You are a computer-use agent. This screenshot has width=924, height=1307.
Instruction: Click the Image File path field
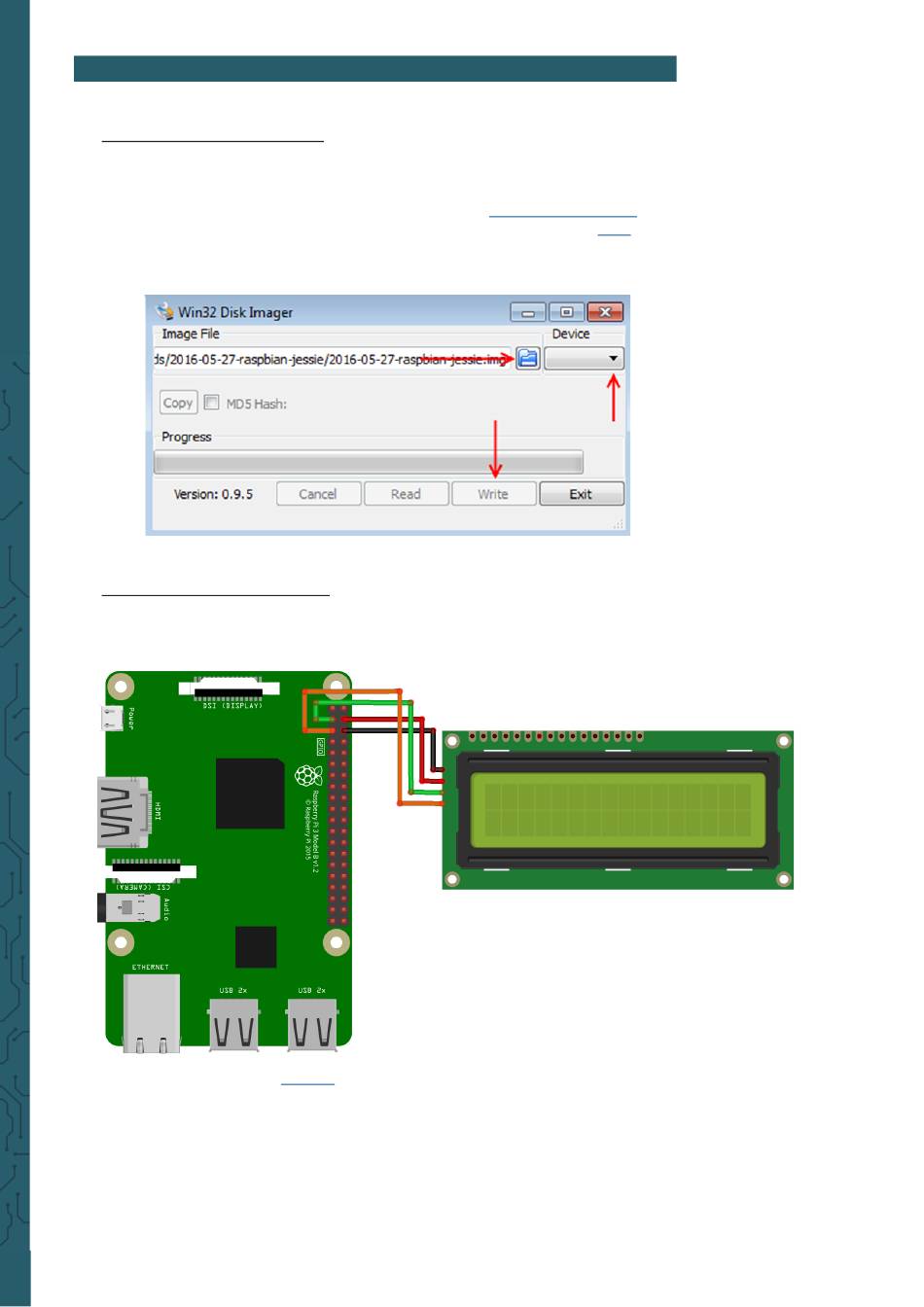pos(333,359)
